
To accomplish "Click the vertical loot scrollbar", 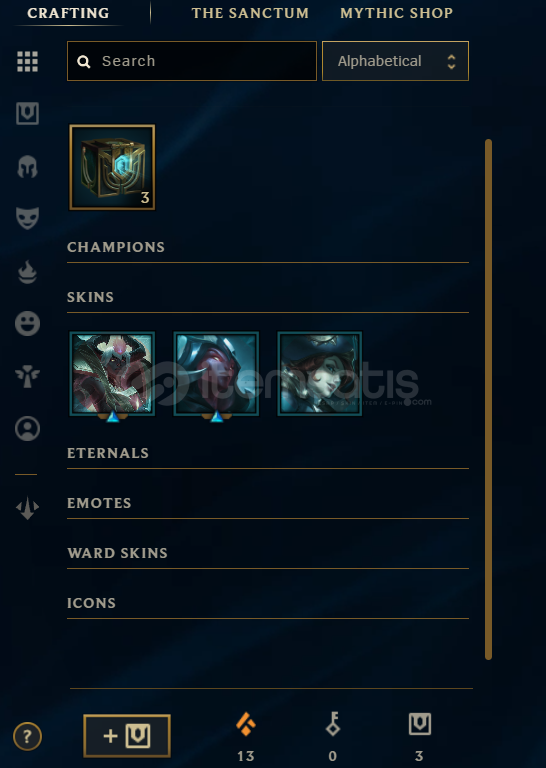I will pyautogui.click(x=488, y=399).
